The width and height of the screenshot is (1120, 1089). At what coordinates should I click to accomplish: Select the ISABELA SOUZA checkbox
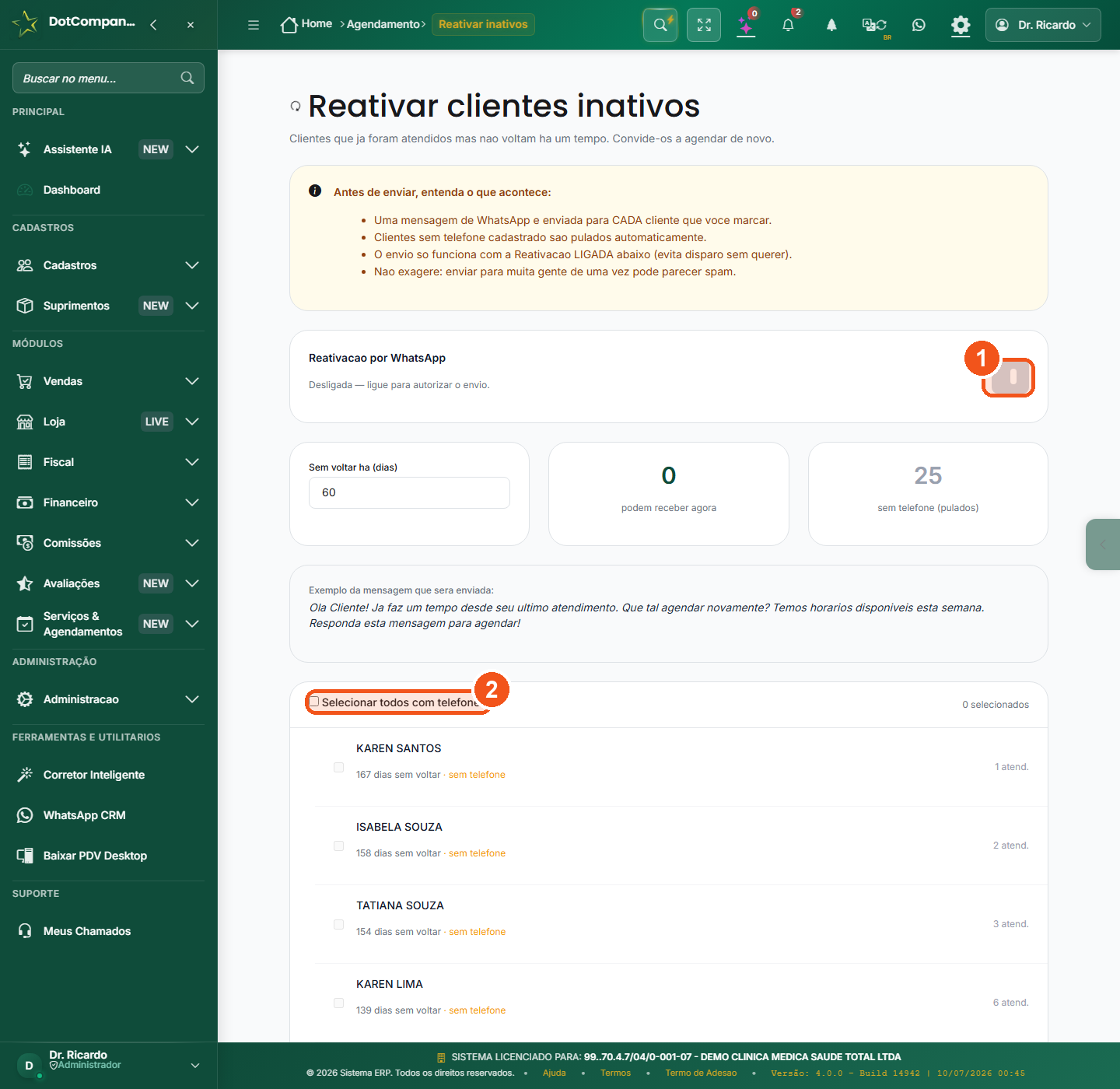[x=338, y=846]
